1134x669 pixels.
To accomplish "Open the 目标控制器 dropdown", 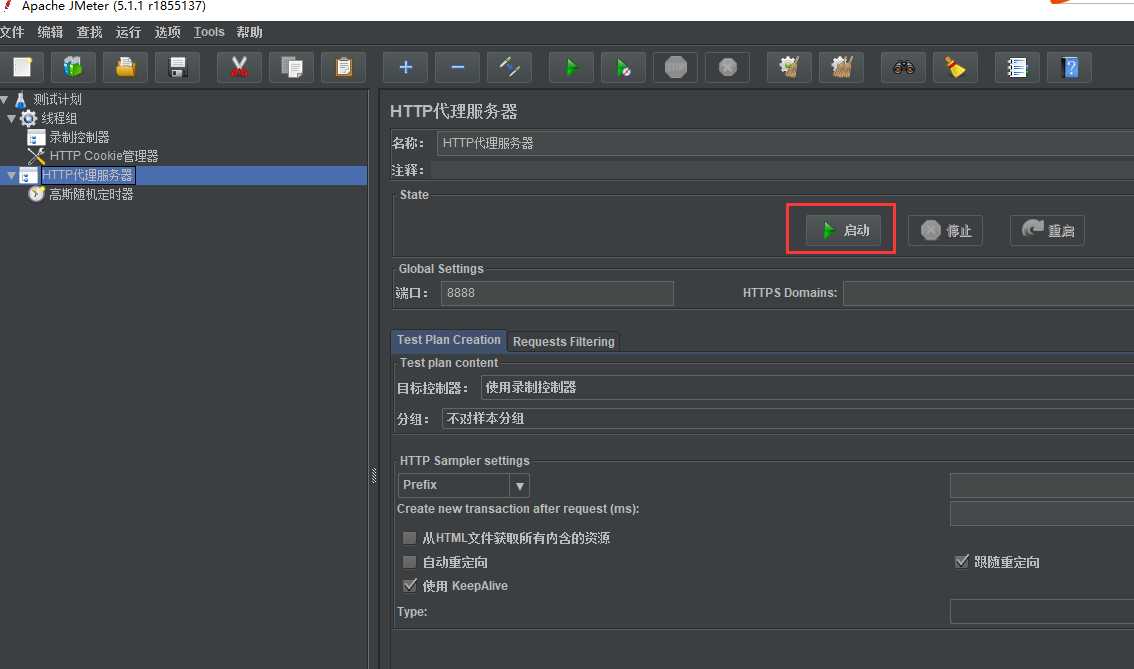I will (807, 388).
